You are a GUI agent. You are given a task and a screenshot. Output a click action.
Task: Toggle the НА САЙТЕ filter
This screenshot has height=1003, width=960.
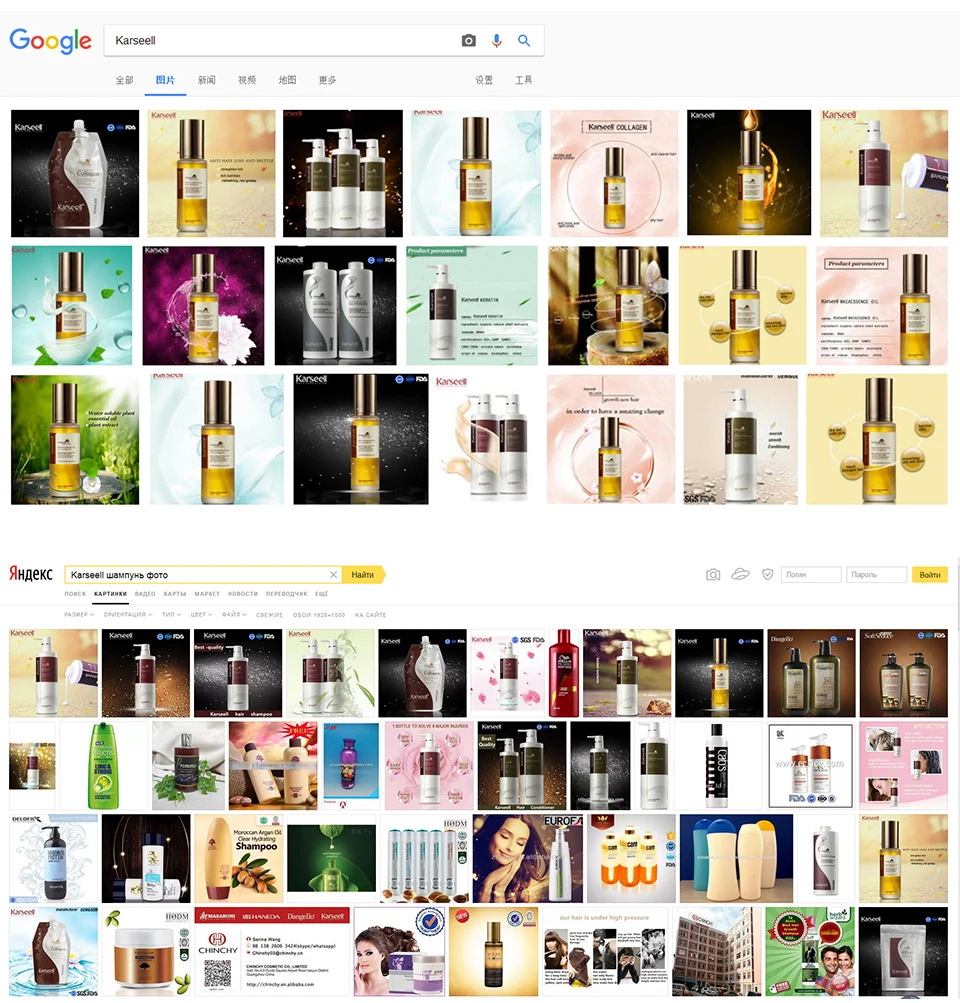coord(370,615)
